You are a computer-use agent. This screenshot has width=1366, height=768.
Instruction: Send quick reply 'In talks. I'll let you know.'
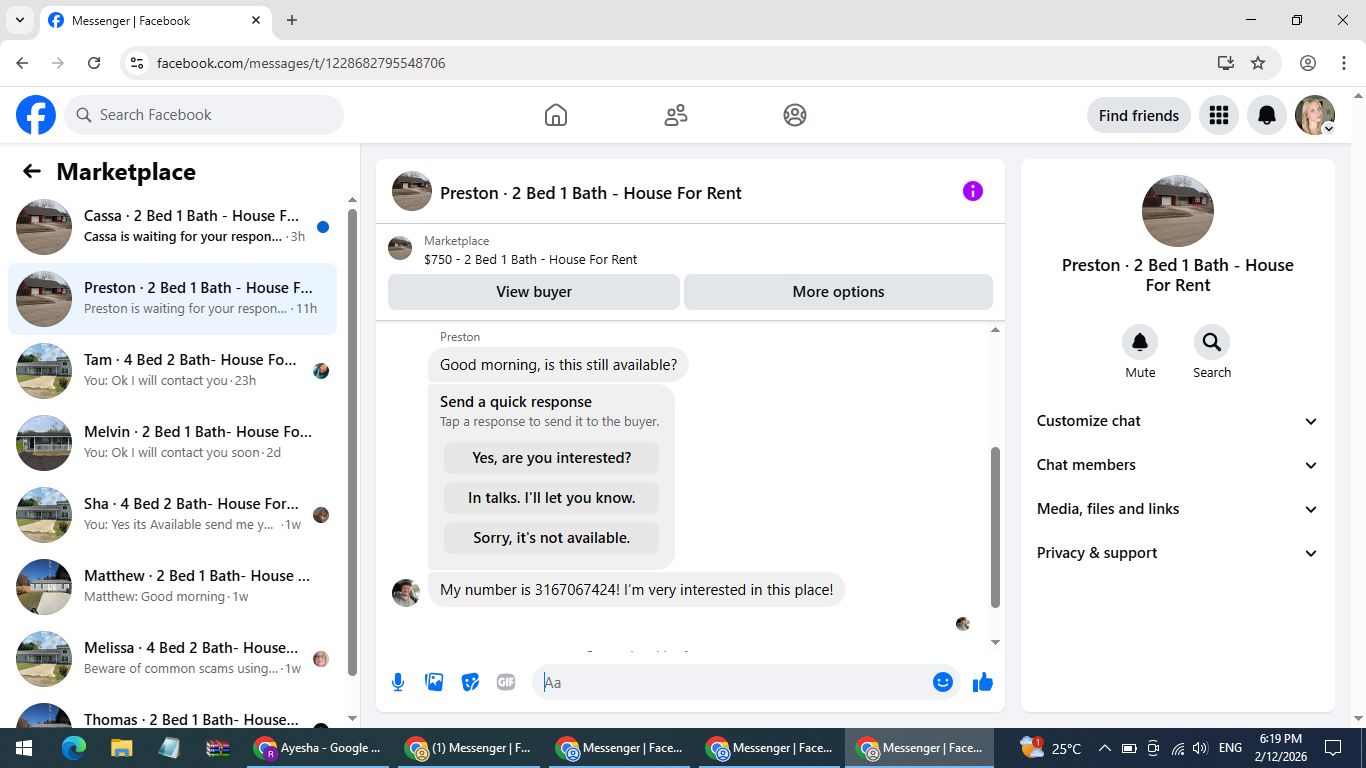click(552, 498)
